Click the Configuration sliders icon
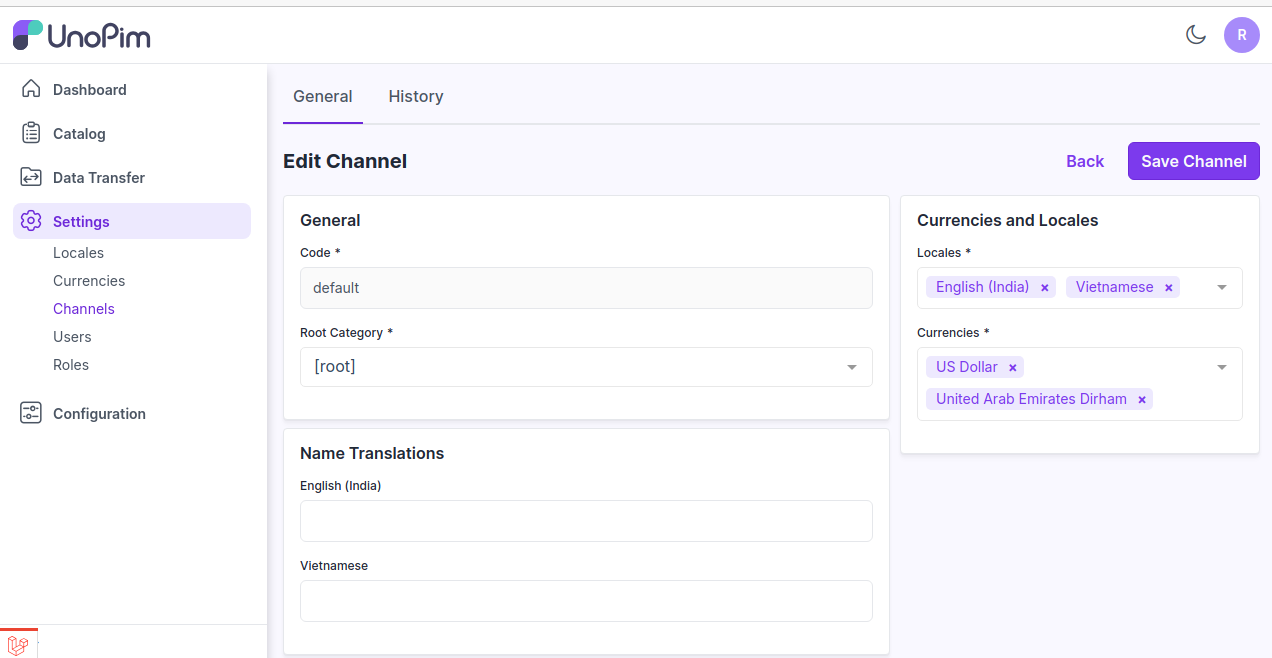The width and height of the screenshot is (1272, 658). (31, 413)
